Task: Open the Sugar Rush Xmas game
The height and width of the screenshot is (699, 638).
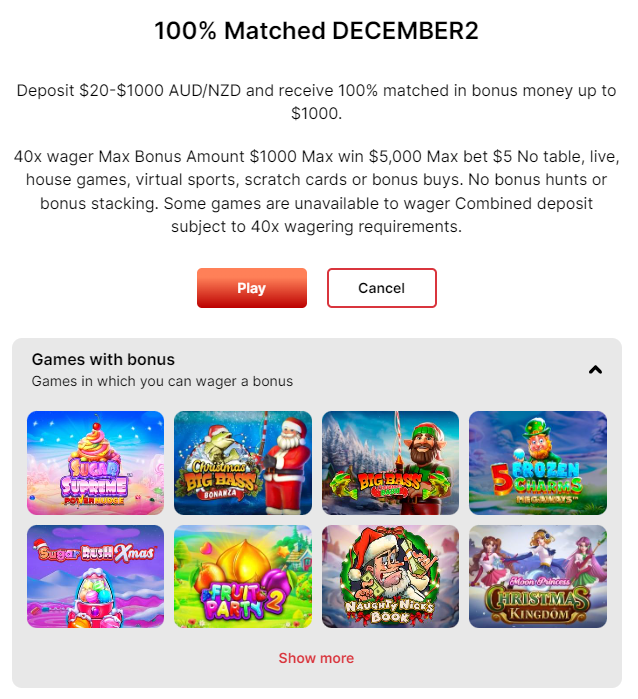Action: point(95,576)
